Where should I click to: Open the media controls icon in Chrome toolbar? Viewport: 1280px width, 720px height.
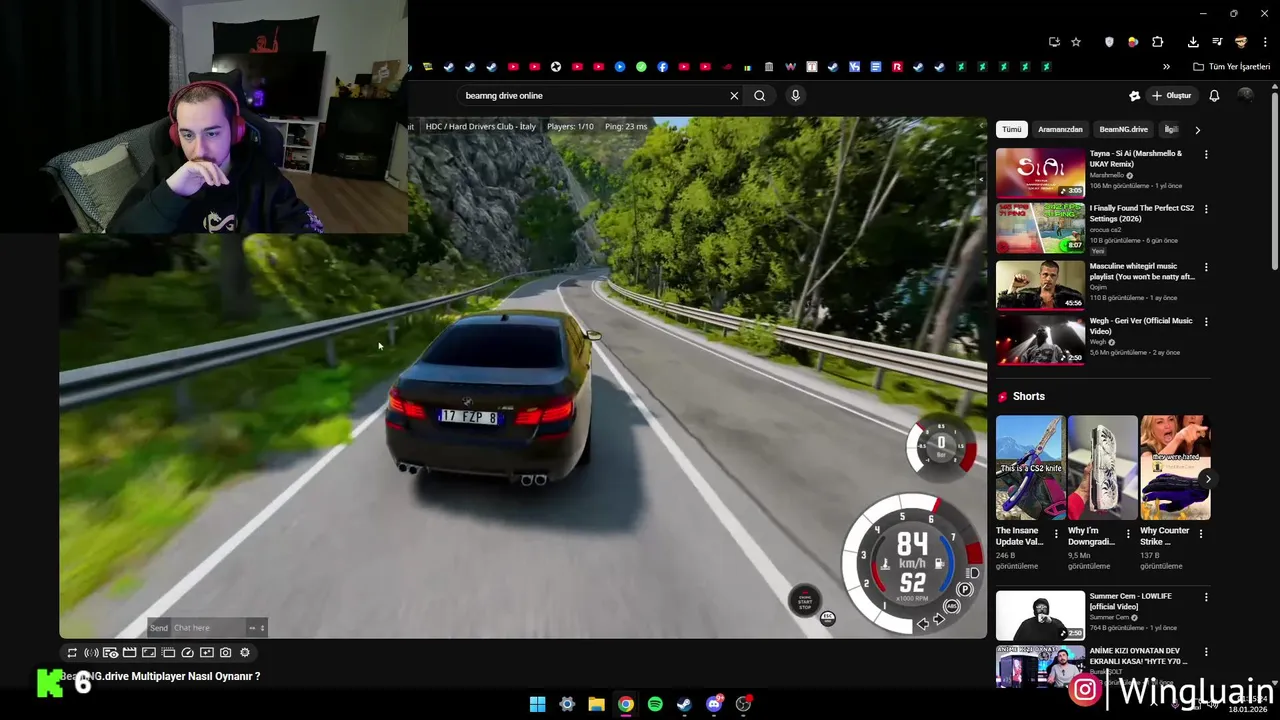1217,42
